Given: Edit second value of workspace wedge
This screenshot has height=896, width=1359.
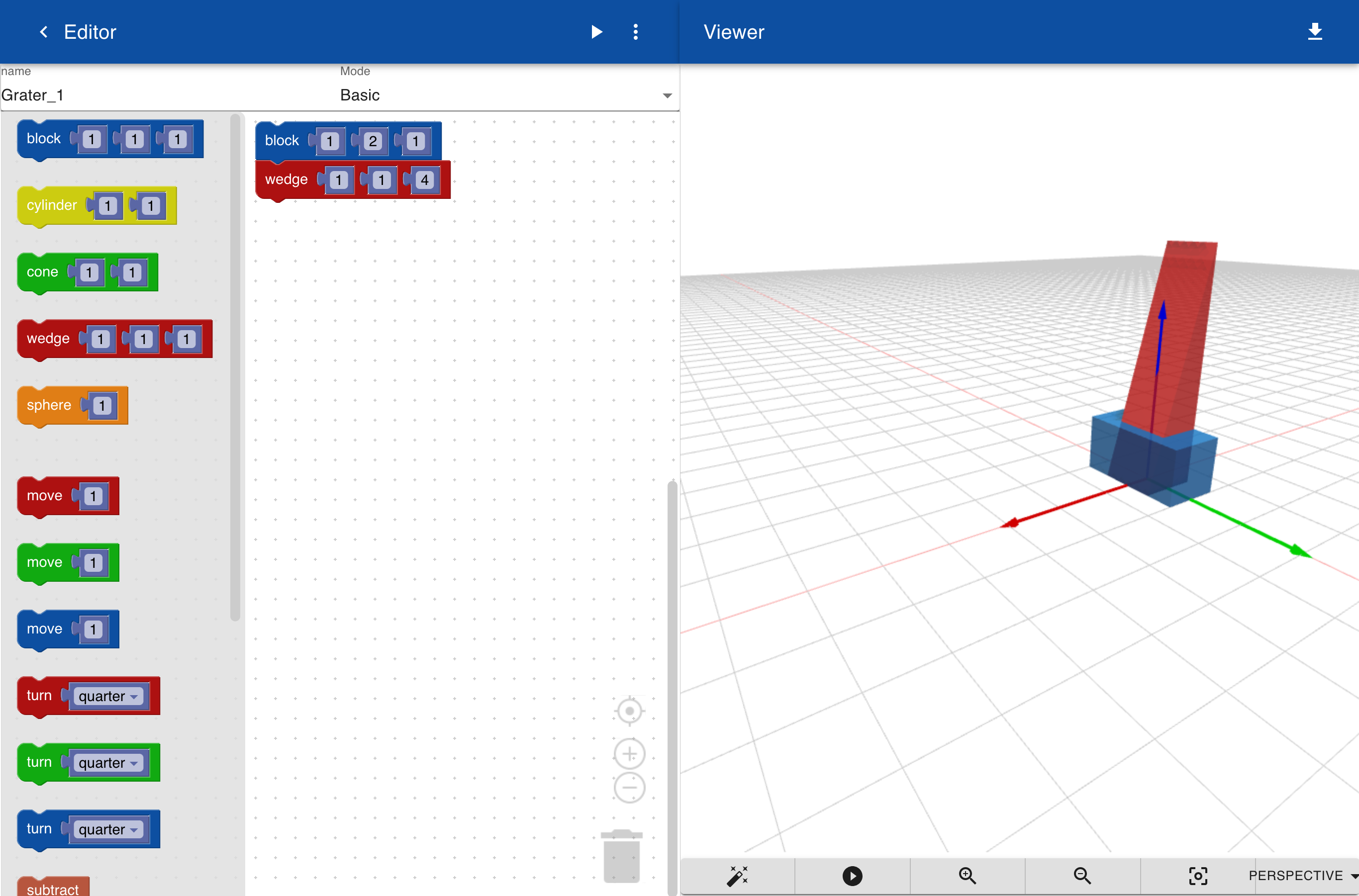Looking at the screenshot, I should pos(382,180).
